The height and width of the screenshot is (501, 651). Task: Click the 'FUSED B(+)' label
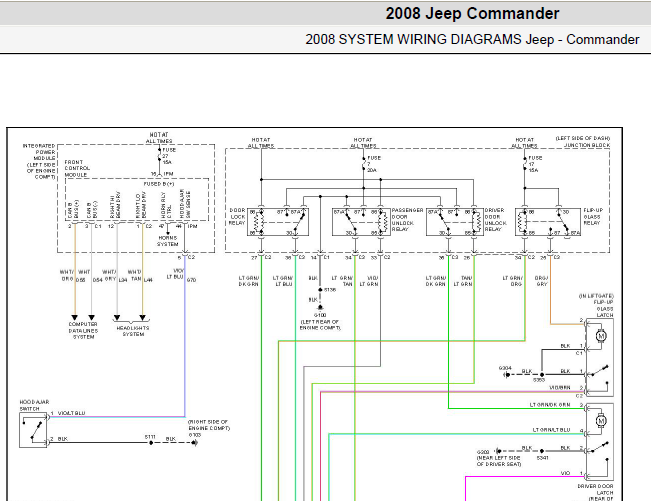coord(159,184)
